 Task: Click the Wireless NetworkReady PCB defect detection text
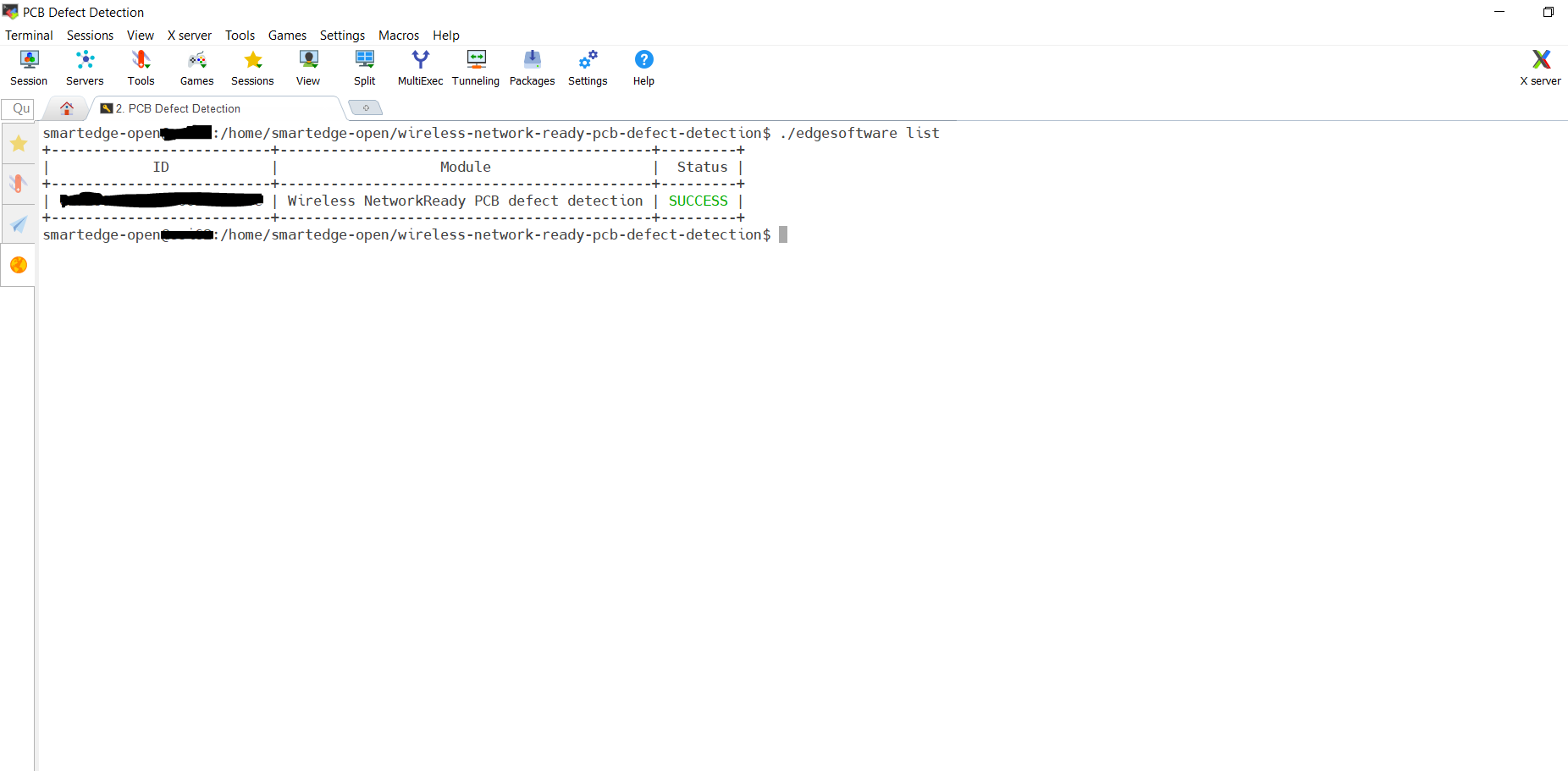point(465,201)
